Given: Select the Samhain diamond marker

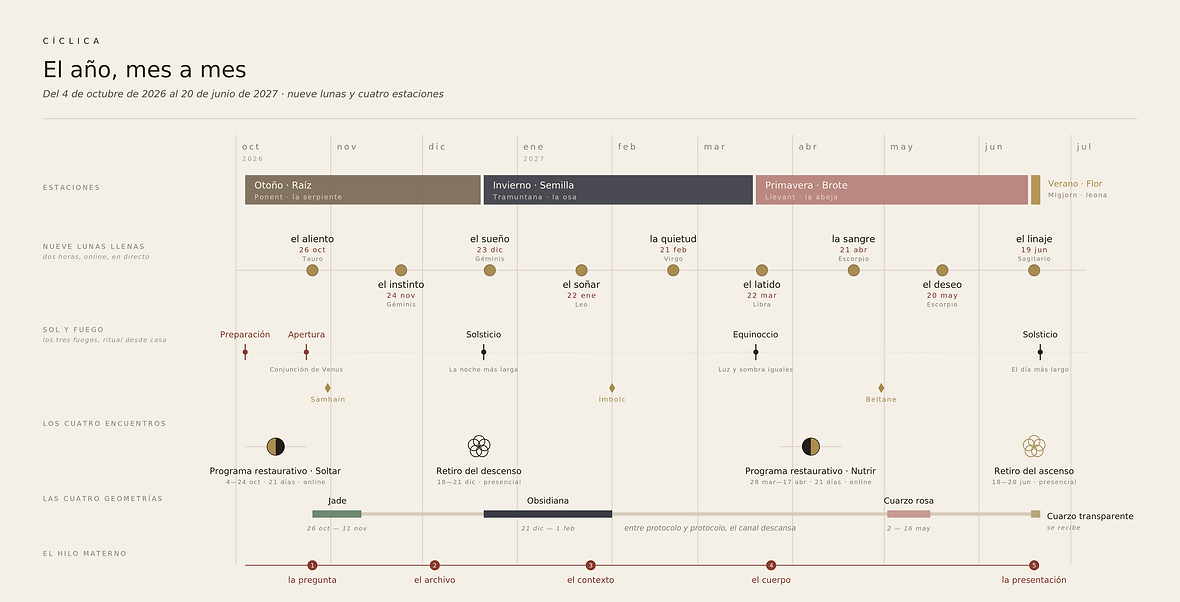Looking at the screenshot, I should (327, 388).
